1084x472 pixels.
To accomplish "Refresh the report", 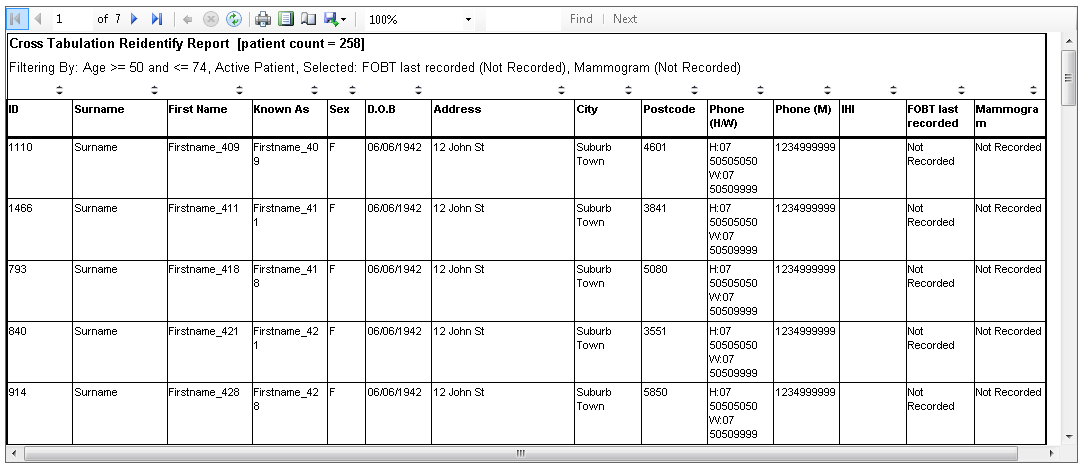I will [x=234, y=19].
